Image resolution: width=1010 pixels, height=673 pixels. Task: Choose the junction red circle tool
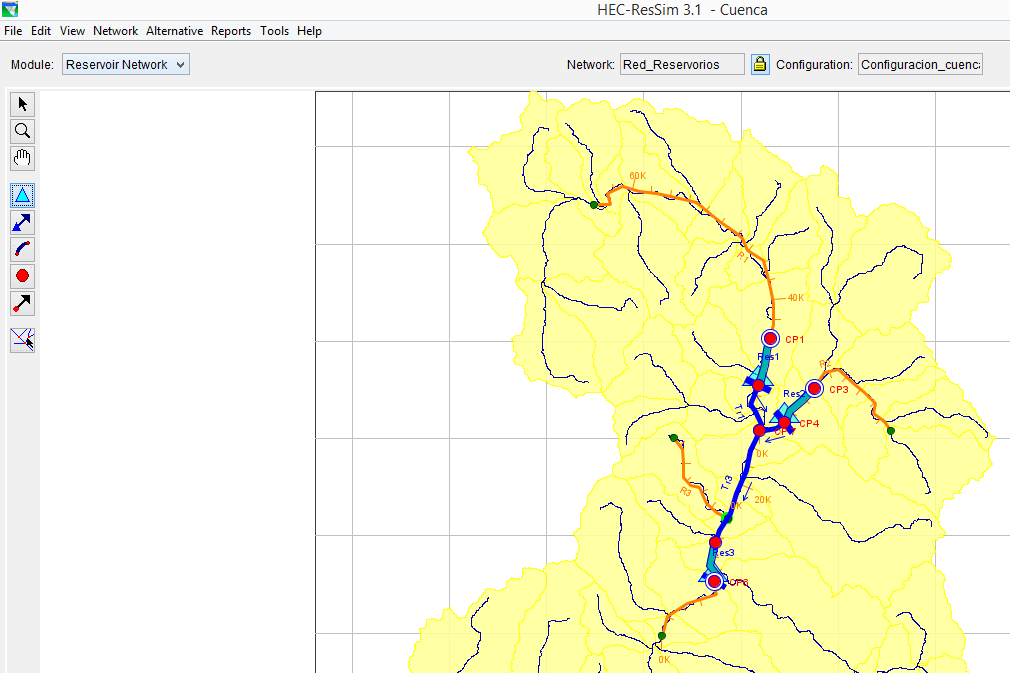tap(23, 276)
